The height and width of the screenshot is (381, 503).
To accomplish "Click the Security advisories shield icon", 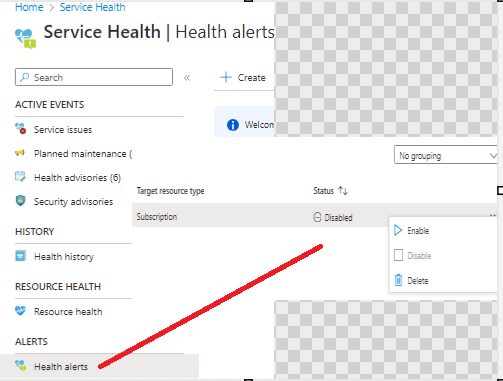I will (x=21, y=201).
